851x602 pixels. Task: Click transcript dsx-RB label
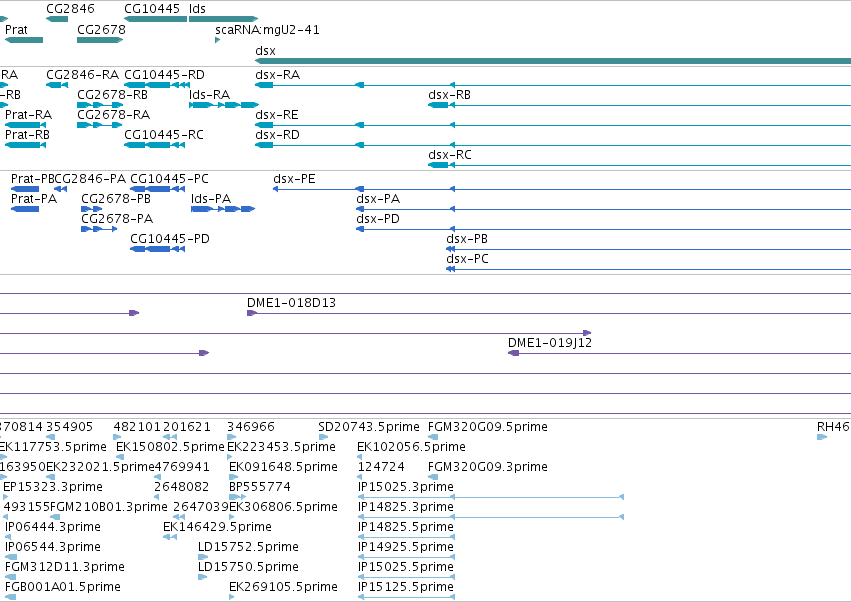click(x=449, y=94)
